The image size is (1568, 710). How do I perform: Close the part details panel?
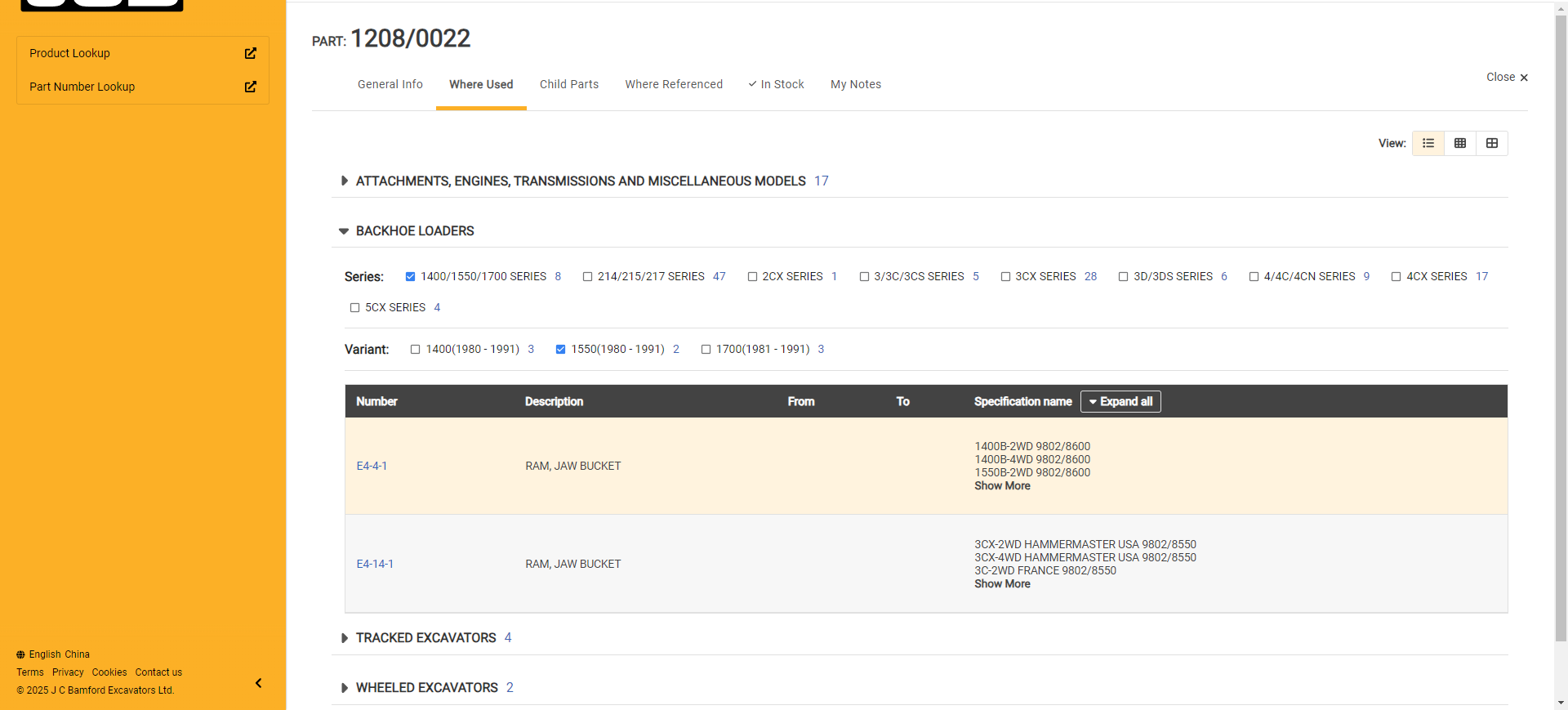(x=1506, y=77)
